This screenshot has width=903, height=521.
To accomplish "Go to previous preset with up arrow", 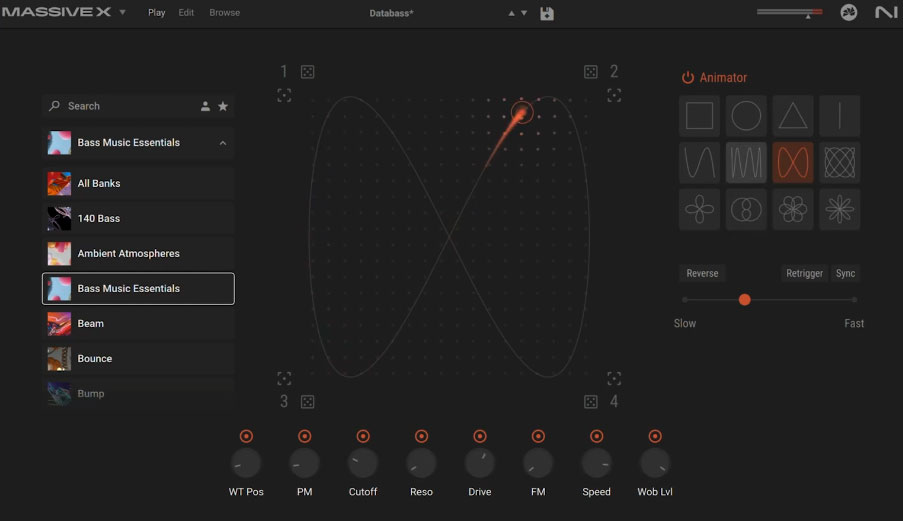I will [x=511, y=13].
